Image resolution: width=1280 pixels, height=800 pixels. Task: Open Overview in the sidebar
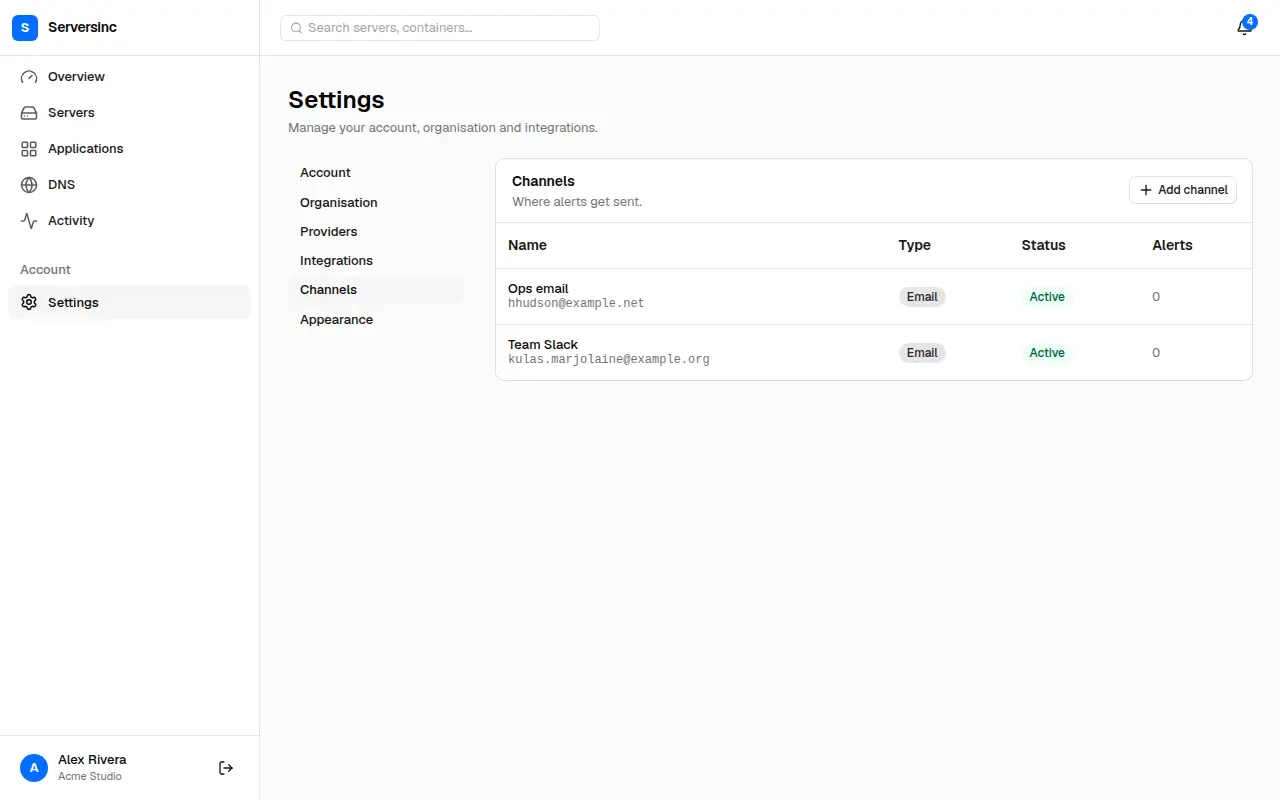click(129, 77)
